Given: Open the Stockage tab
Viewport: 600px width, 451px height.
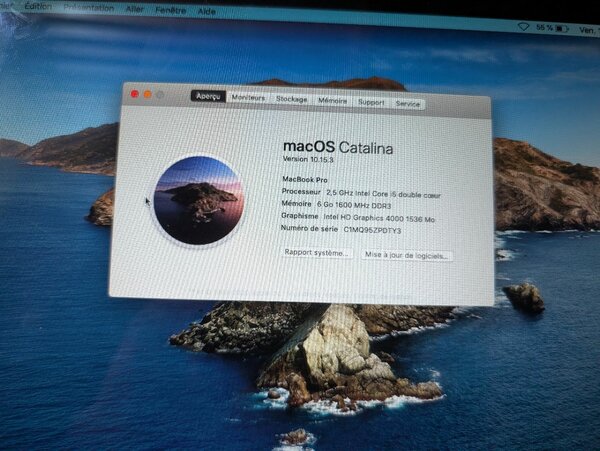Looking at the screenshot, I should coord(292,99).
